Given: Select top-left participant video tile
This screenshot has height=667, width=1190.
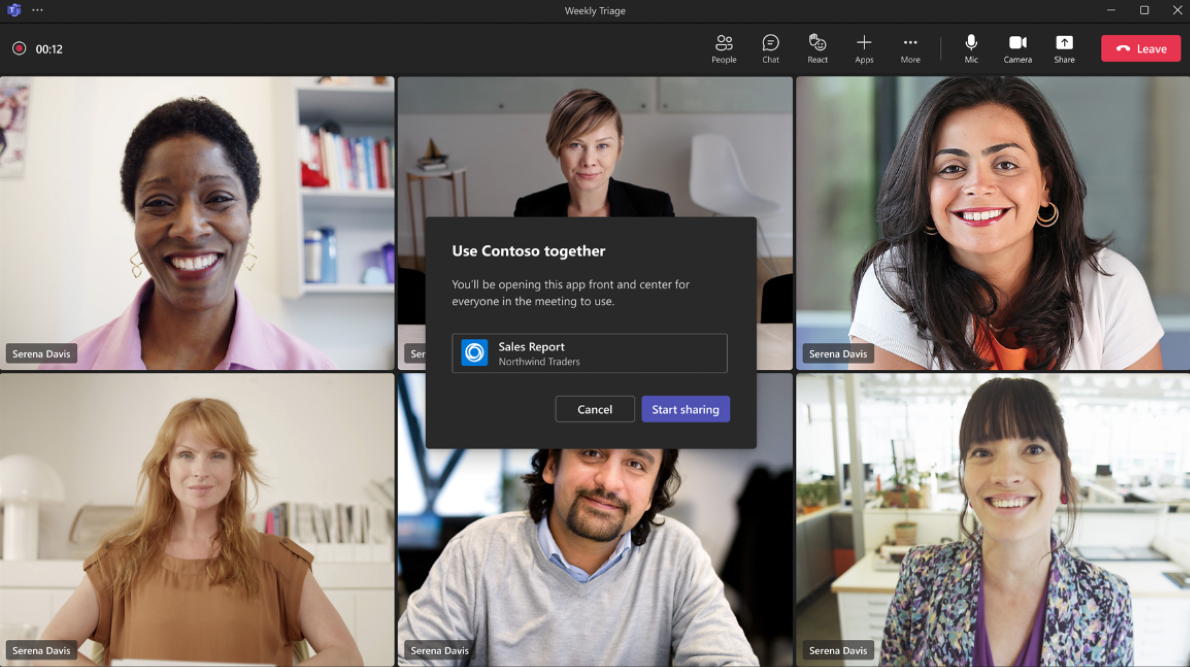Looking at the screenshot, I should (x=197, y=222).
